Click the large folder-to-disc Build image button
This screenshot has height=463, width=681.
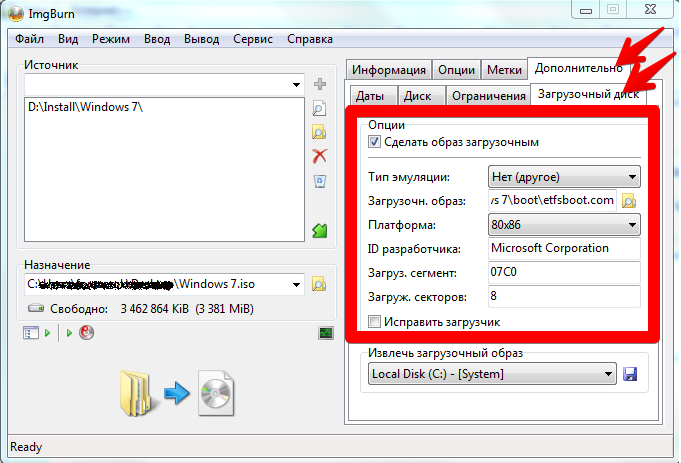(177, 393)
